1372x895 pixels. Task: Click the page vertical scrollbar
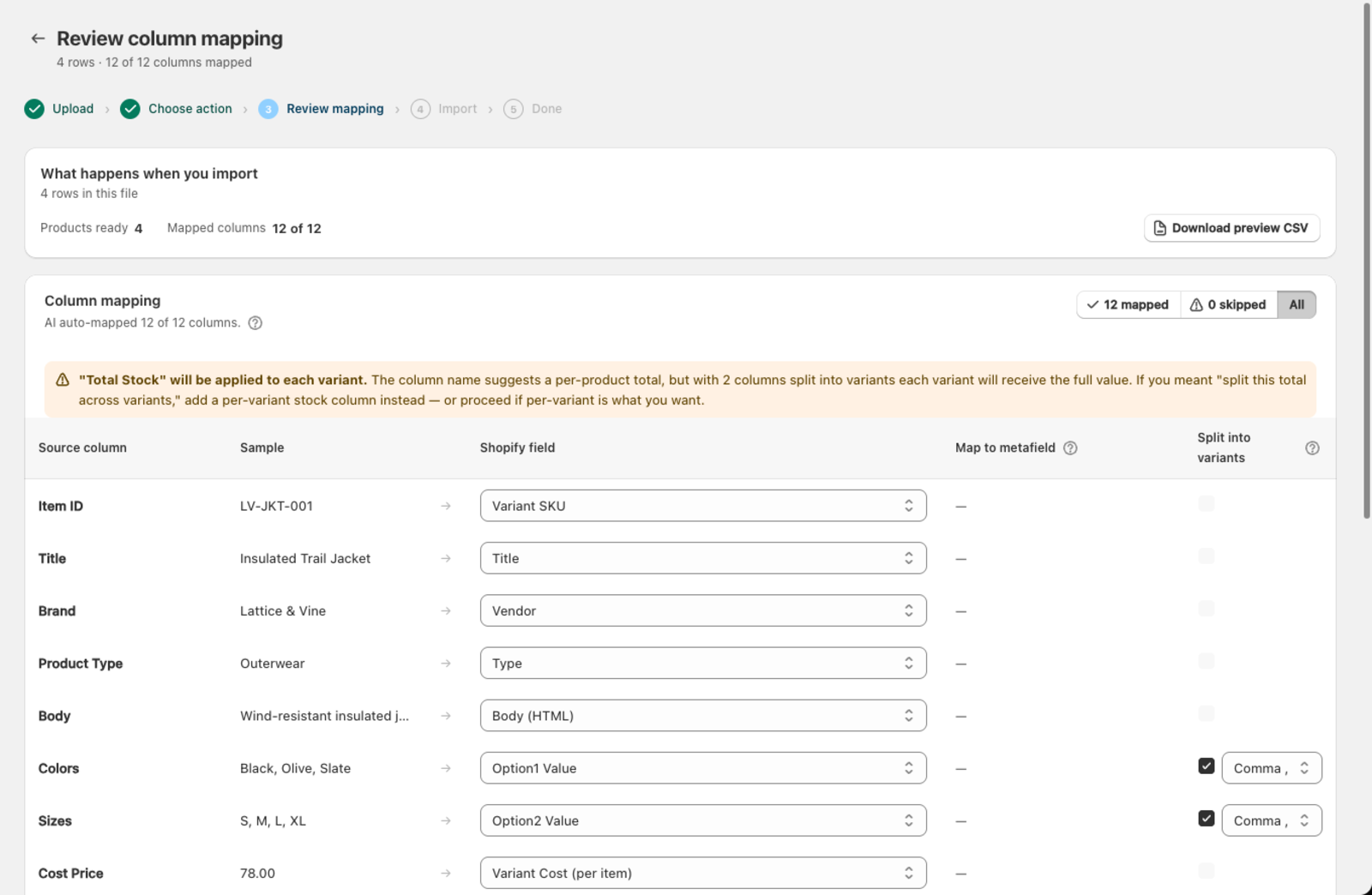coord(1367,261)
